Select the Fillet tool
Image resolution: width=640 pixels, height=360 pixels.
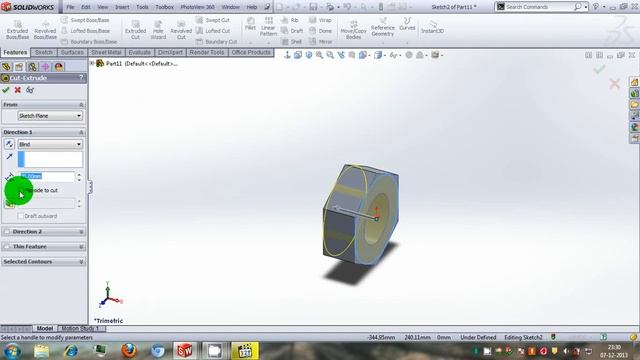250,24
